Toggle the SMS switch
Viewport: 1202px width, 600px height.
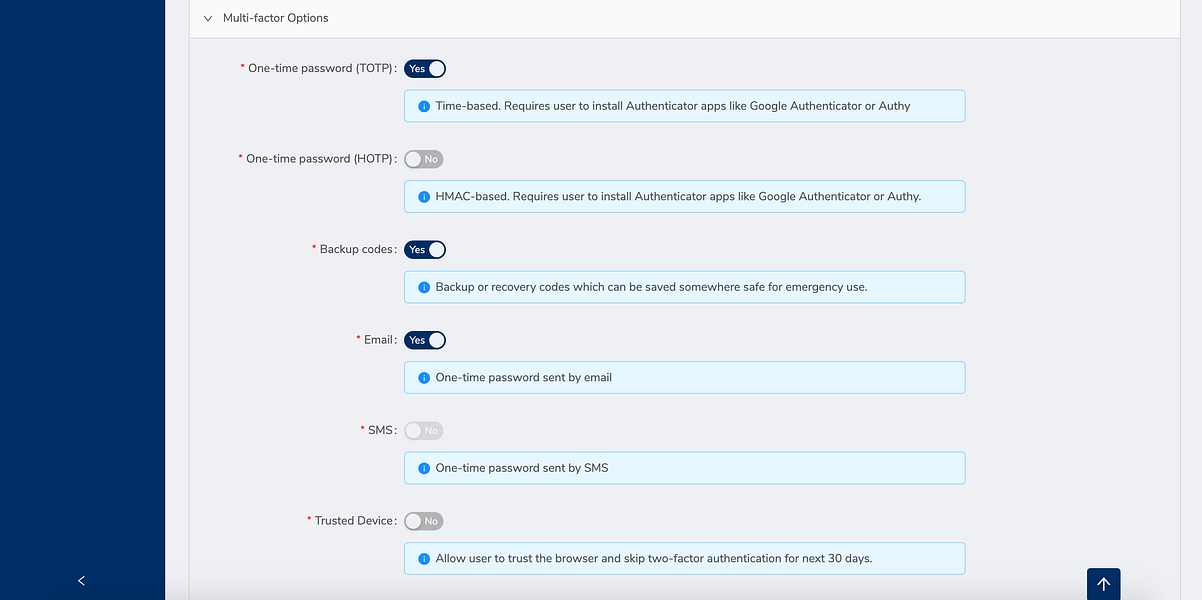click(x=424, y=431)
